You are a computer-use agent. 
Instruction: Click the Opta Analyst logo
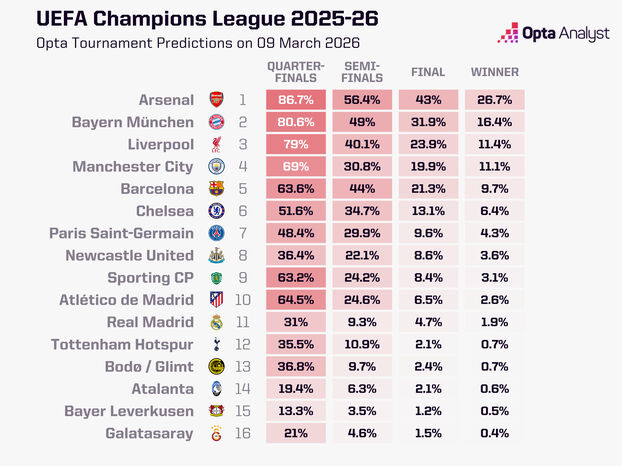554,33
